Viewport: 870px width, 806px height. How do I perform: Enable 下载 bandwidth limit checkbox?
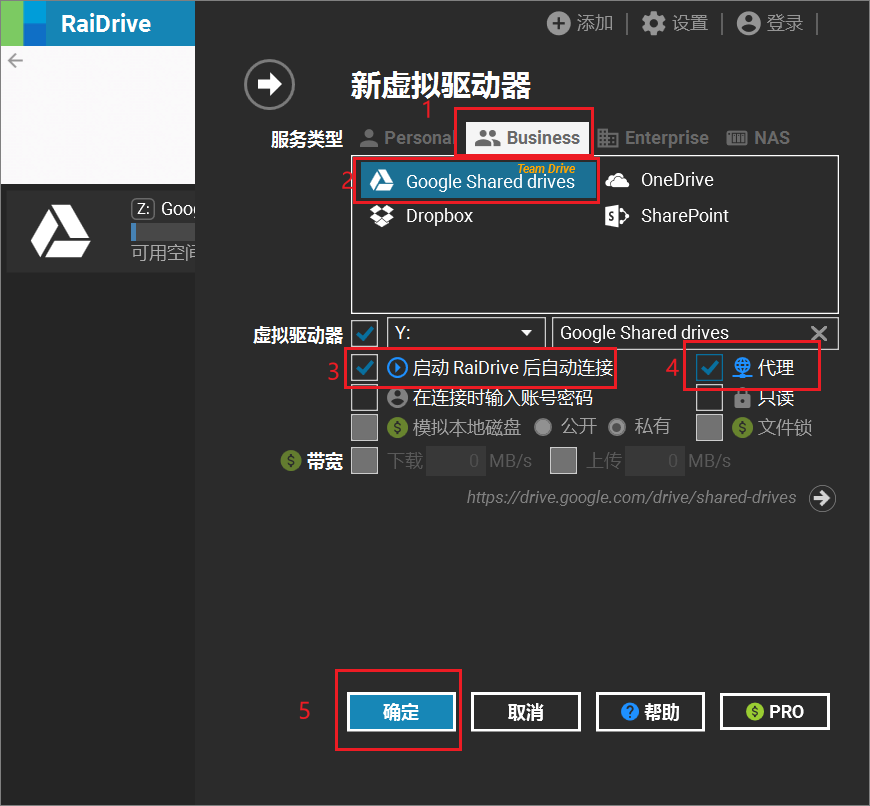(365, 461)
